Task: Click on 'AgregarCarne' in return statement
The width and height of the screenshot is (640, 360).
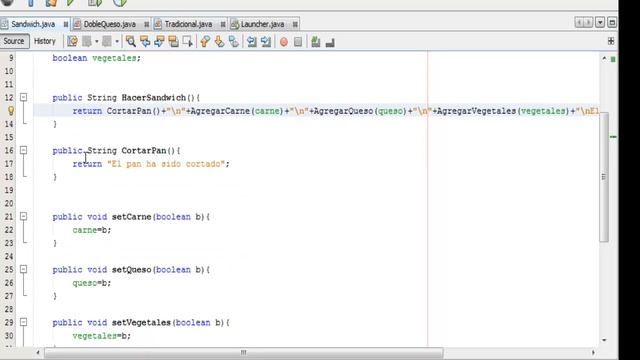Action: [220, 111]
